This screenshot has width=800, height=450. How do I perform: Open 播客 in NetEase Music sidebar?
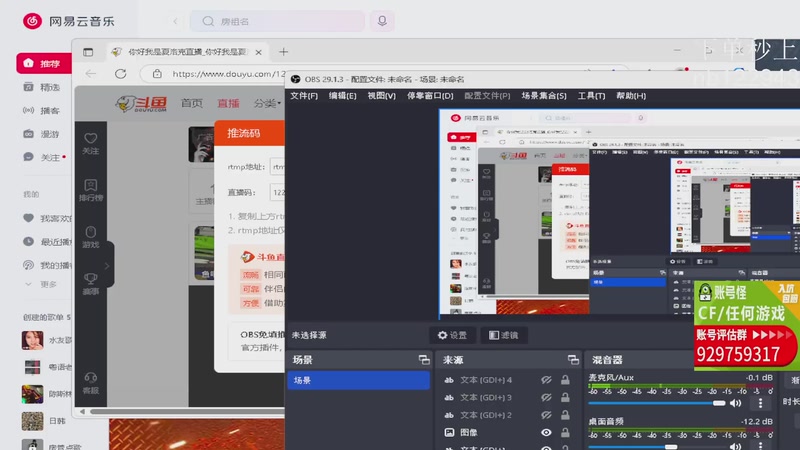44,111
